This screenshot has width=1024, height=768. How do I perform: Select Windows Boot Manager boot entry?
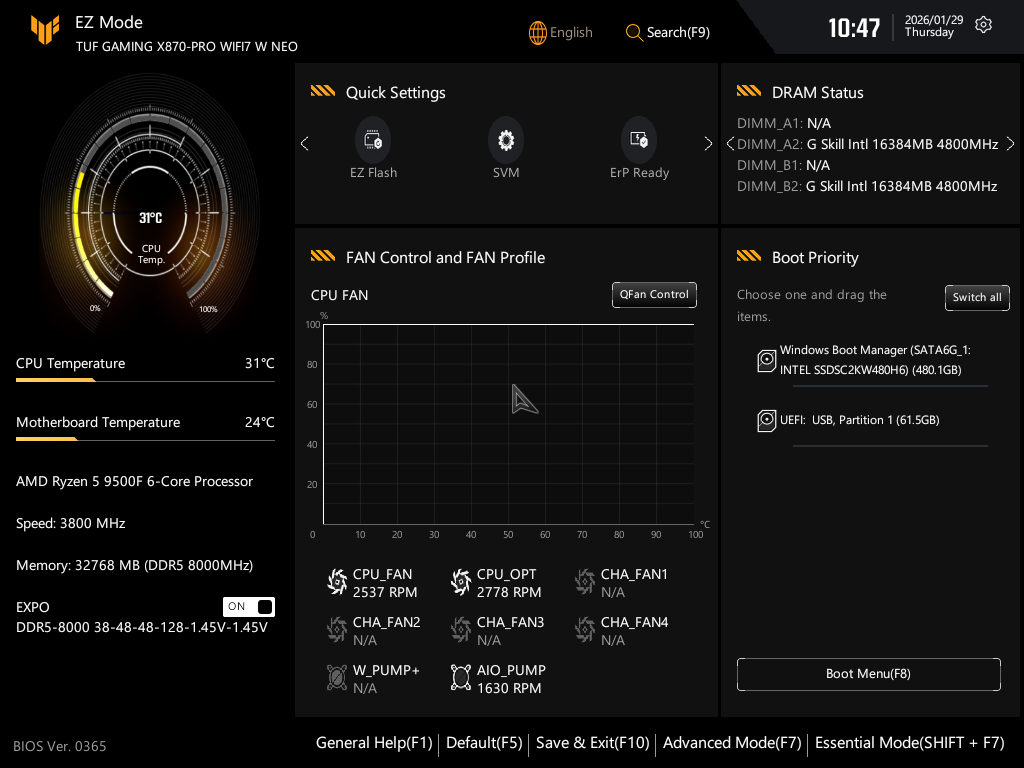(873, 360)
